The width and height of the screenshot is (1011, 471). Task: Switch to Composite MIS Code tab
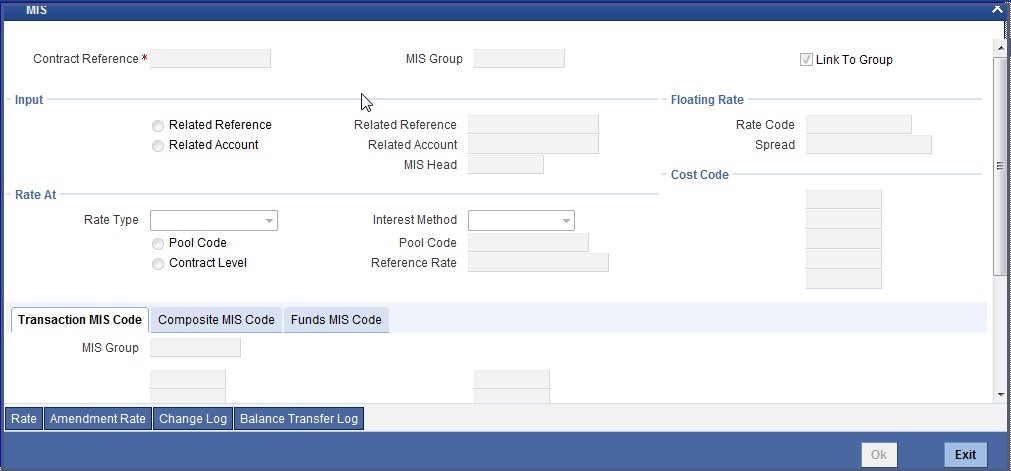[217, 320]
